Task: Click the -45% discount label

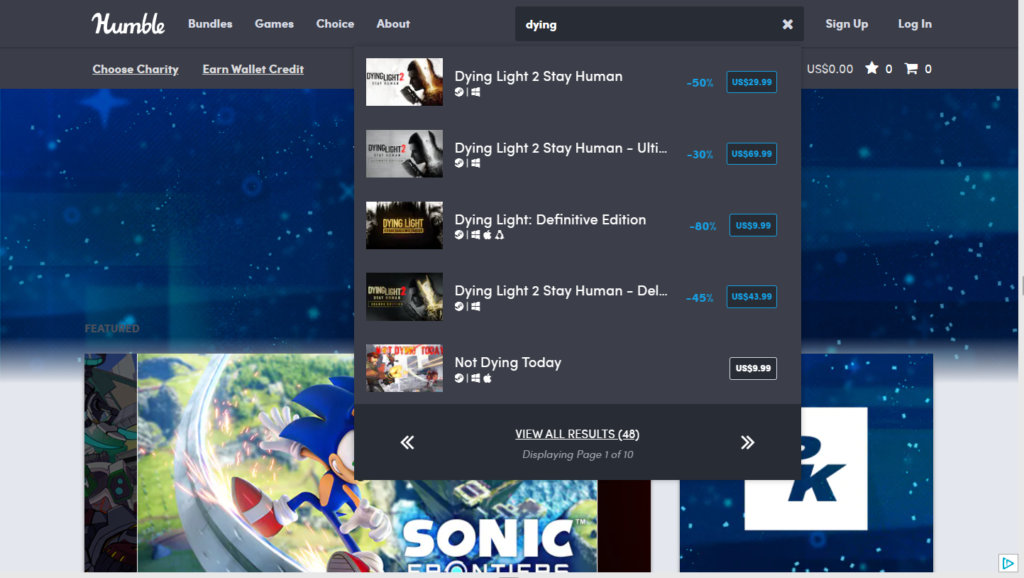Action: (699, 298)
